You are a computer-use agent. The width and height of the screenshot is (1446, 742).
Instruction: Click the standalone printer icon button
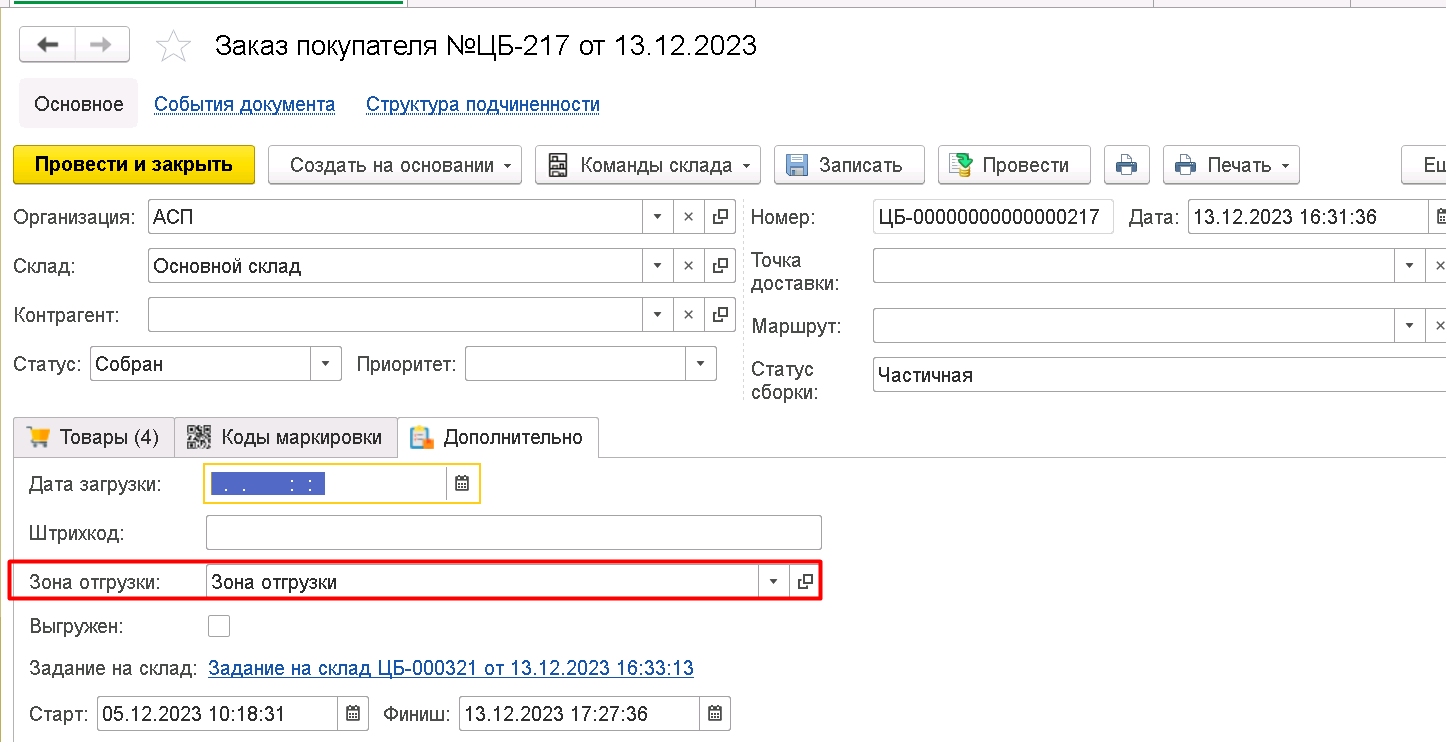tap(1127, 165)
